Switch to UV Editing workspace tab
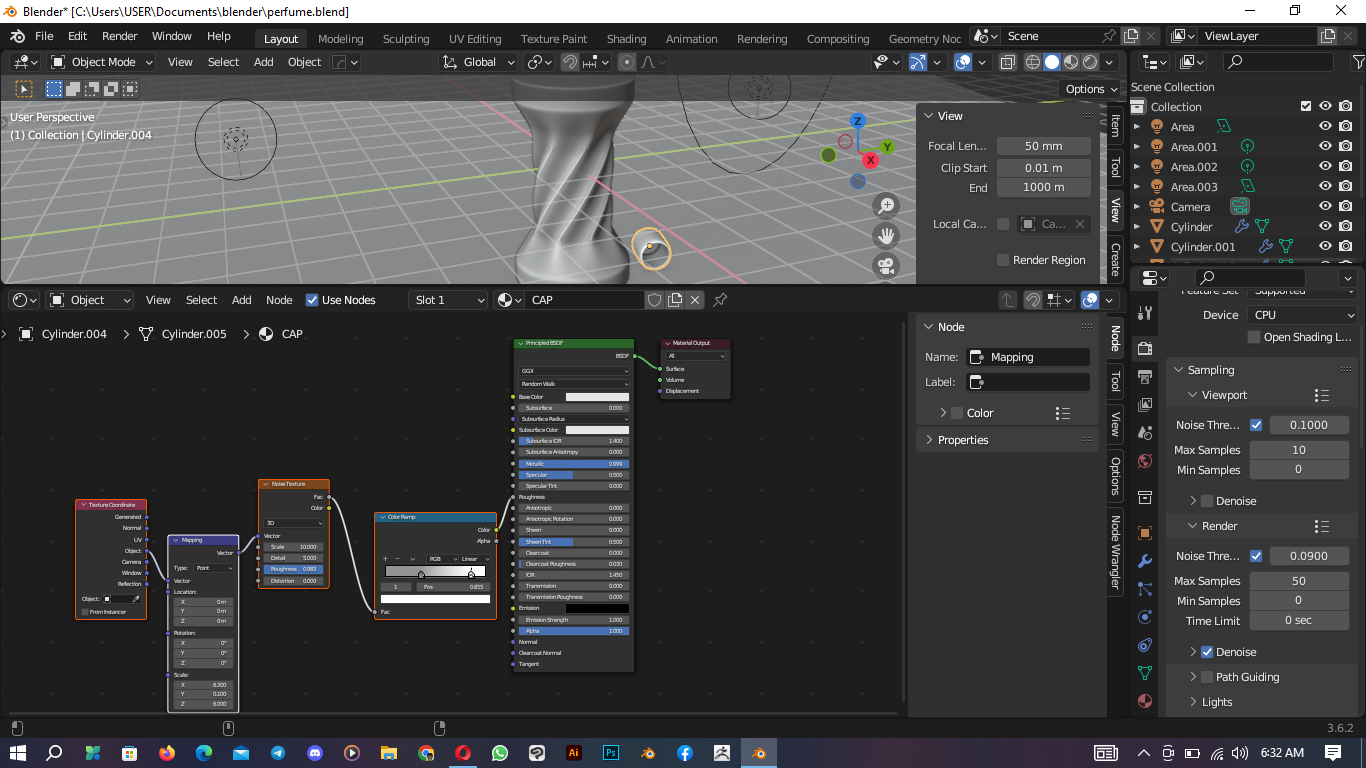 [475, 39]
